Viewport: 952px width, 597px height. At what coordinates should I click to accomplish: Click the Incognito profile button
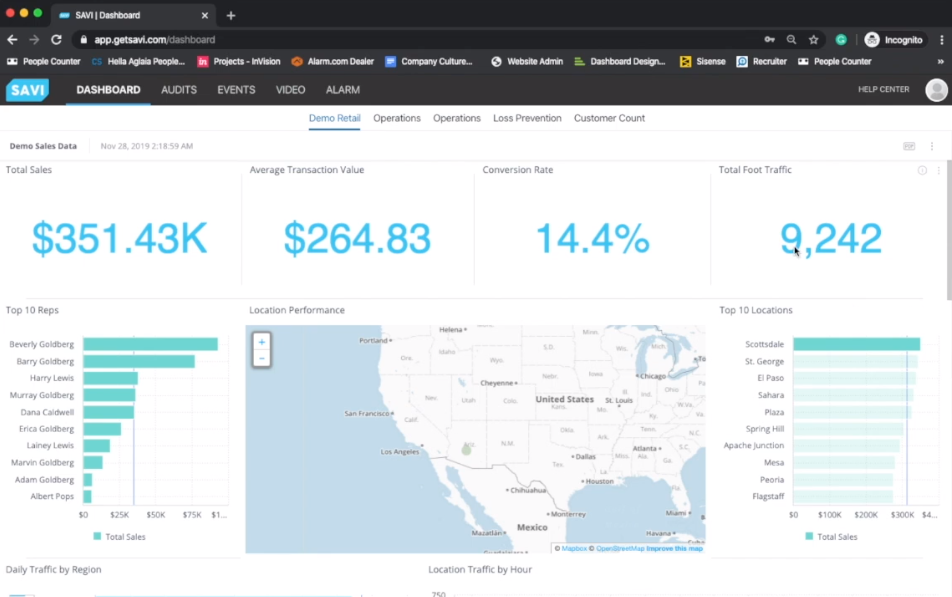point(894,39)
